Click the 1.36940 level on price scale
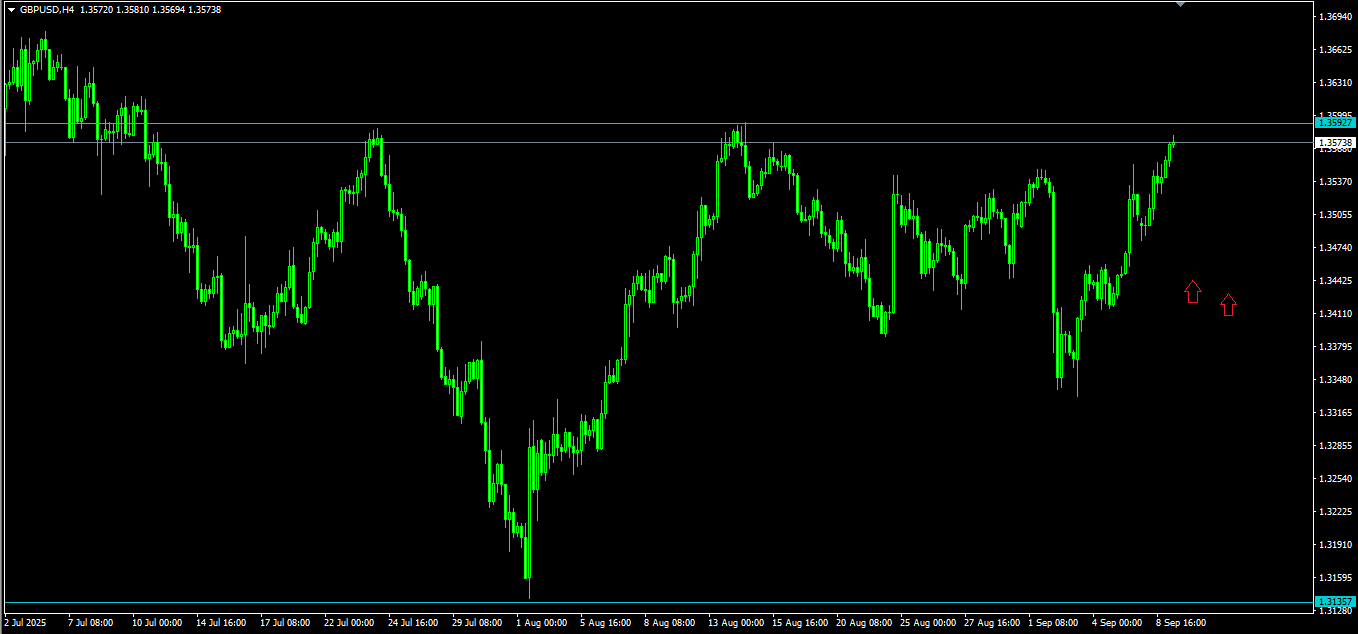Viewport: 1358px width, 634px height. pos(1336,17)
